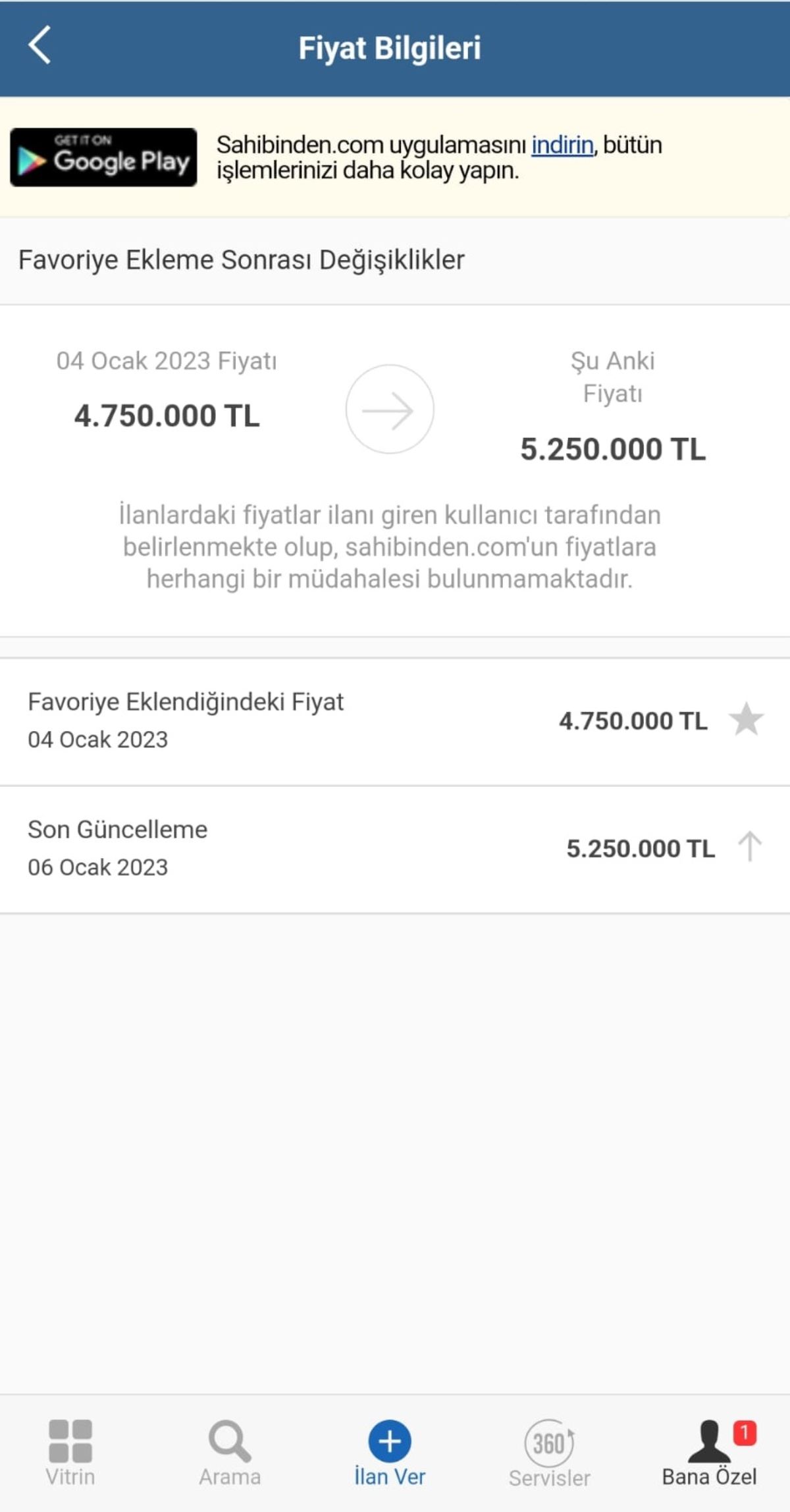Tap the circular arrow between prices
Viewport: 790px width, 1512px height.
(390, 410)
